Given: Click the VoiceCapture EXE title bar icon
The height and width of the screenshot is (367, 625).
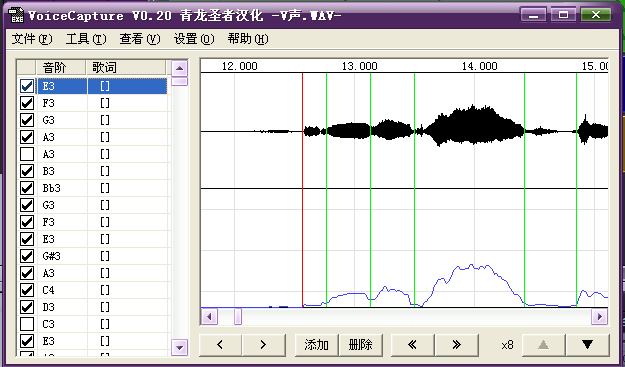Looking at the screenshot, I should click(16, 15).
